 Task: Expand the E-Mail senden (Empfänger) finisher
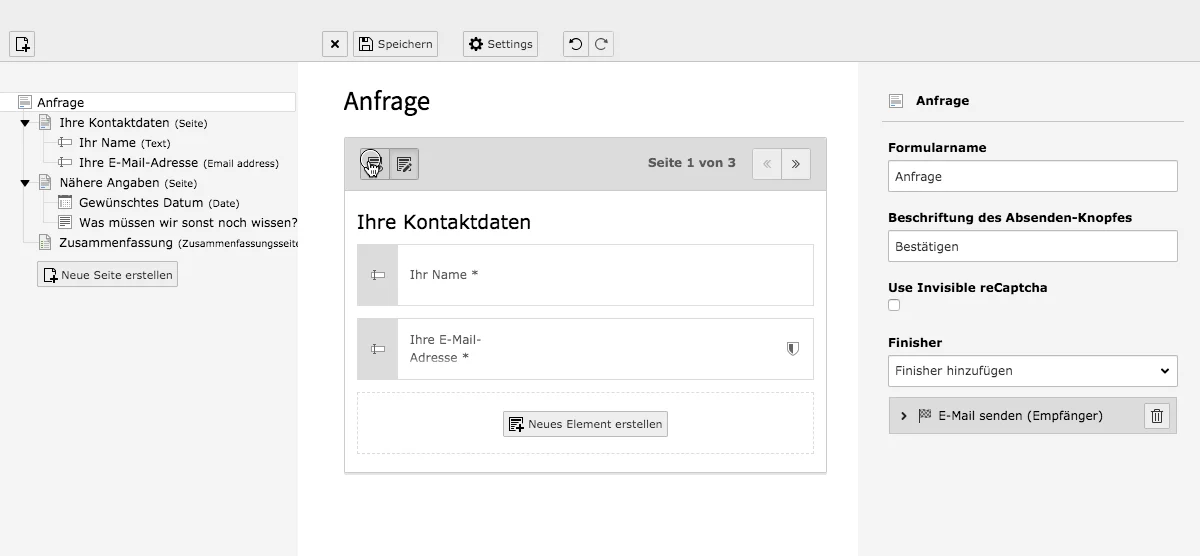904,416
